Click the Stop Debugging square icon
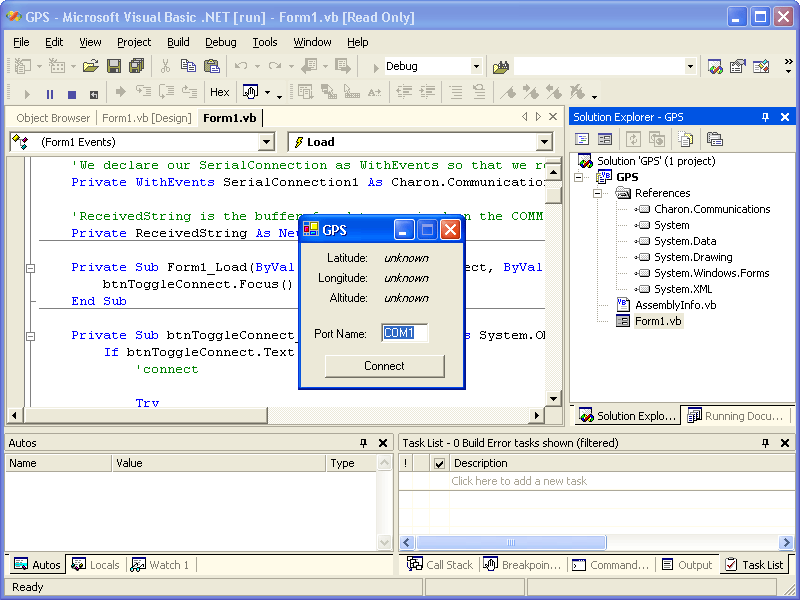The image size is (801, 600). (71, 93)
